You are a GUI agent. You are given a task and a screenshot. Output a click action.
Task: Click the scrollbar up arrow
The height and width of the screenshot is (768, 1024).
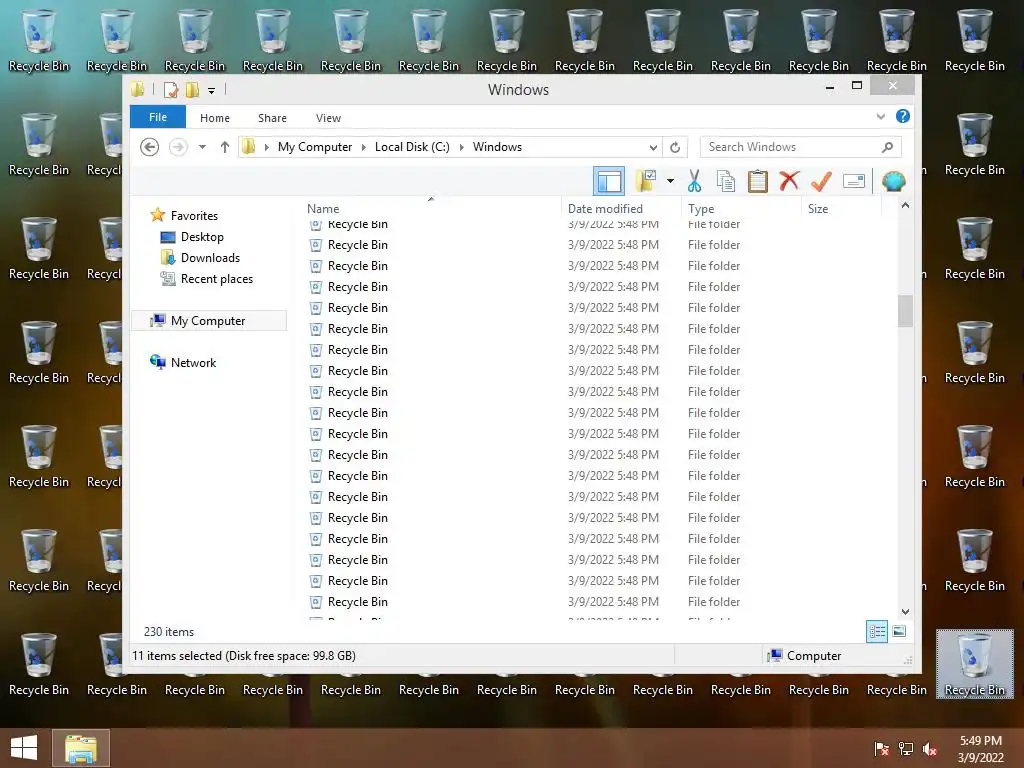coord(905,206)
